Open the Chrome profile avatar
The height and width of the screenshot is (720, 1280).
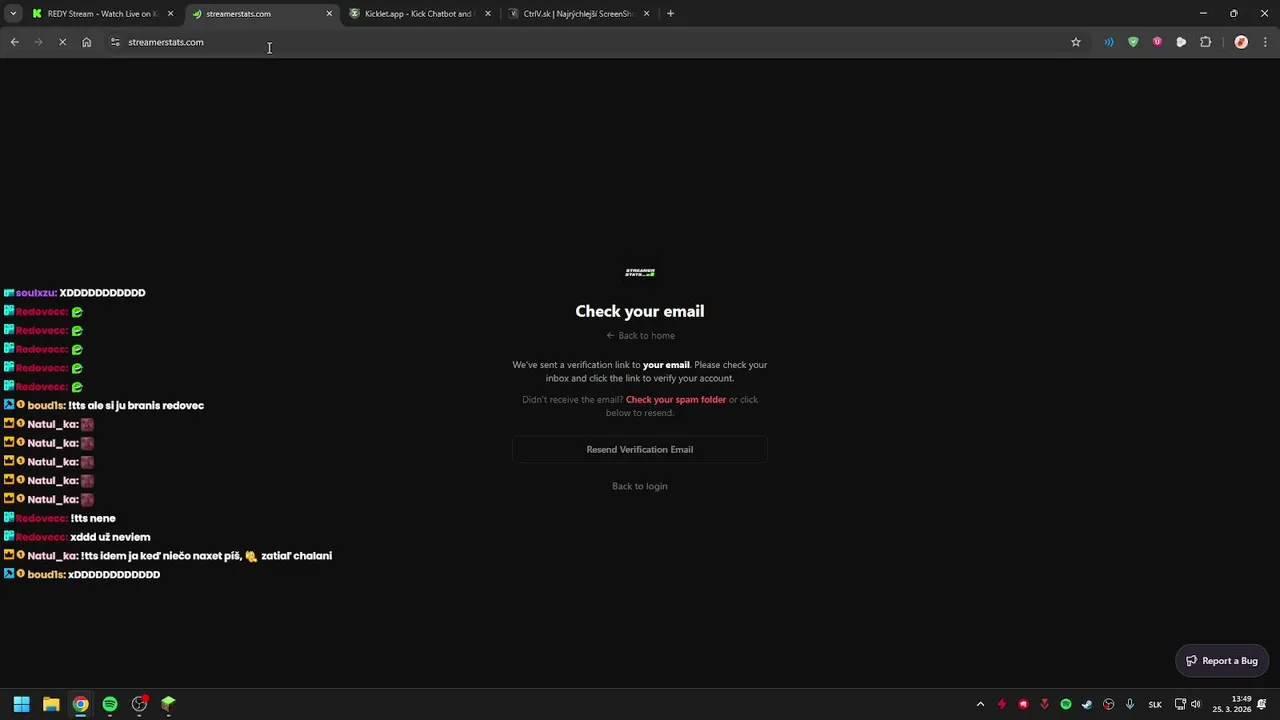pyautogui.click(x=1241, y=42)
